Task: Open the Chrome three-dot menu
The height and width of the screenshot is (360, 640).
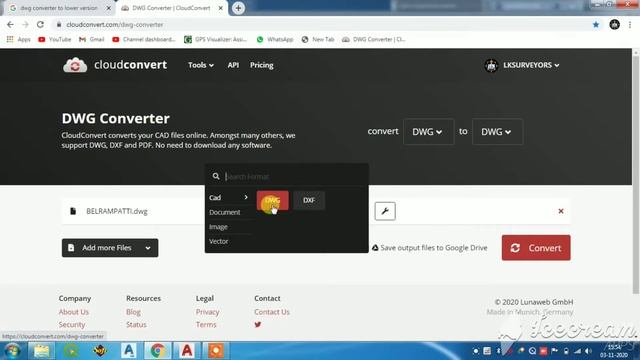Action: (630, 24)
